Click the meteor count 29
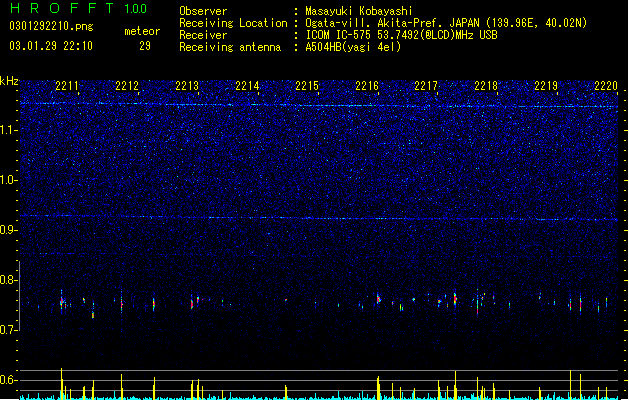The height and width of the screenshot is (400, 629). click(145, 46)
